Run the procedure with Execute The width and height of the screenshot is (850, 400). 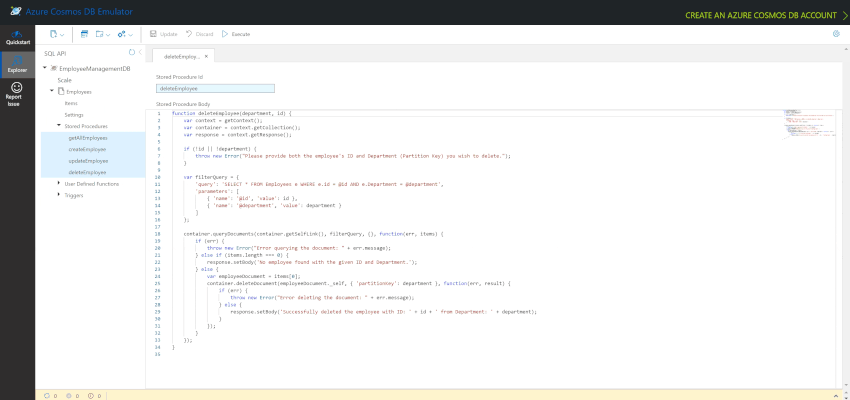point(236,34)
